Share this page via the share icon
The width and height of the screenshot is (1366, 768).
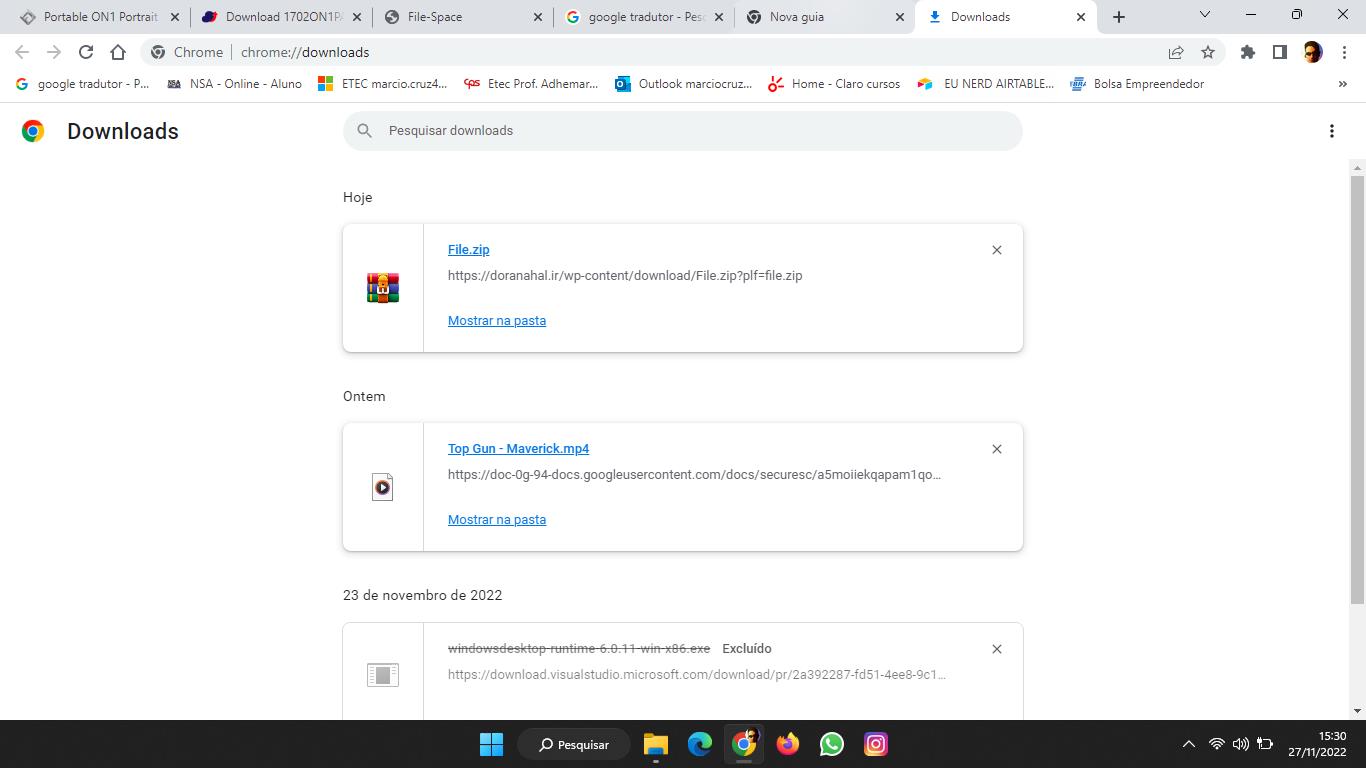[1176, 52]
